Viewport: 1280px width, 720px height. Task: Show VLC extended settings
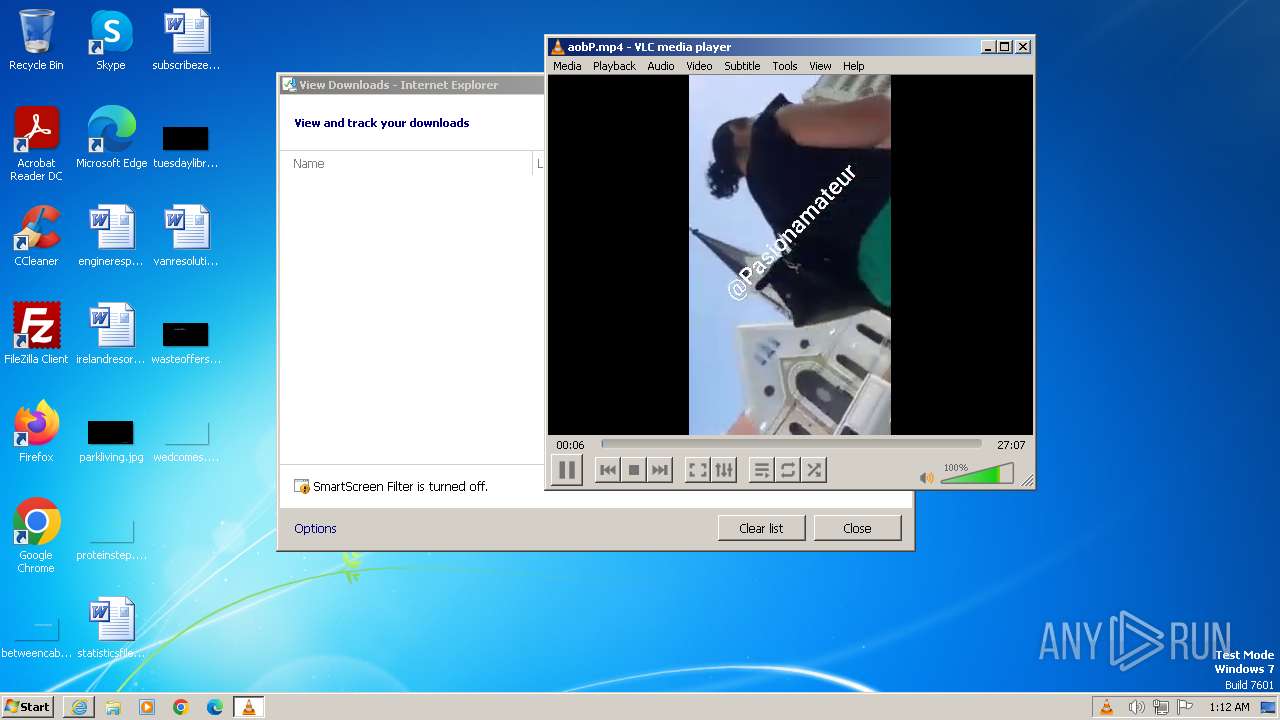[x=723, y=470]
